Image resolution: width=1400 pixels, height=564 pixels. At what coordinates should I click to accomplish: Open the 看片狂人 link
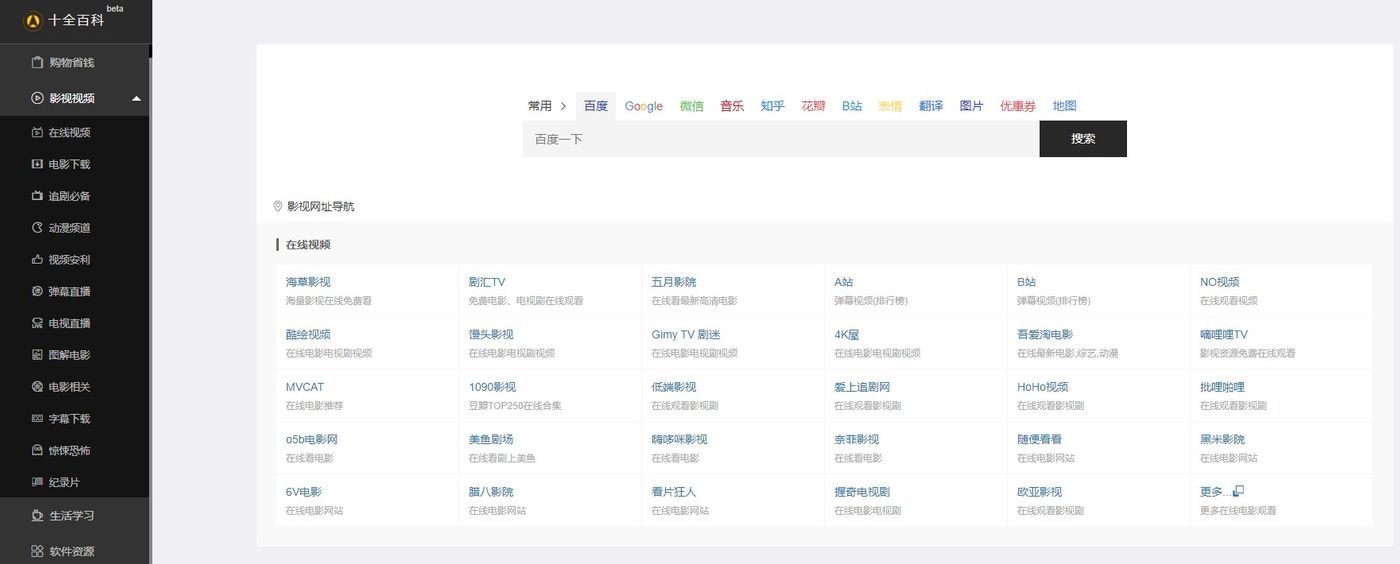(x=674, y=492)
